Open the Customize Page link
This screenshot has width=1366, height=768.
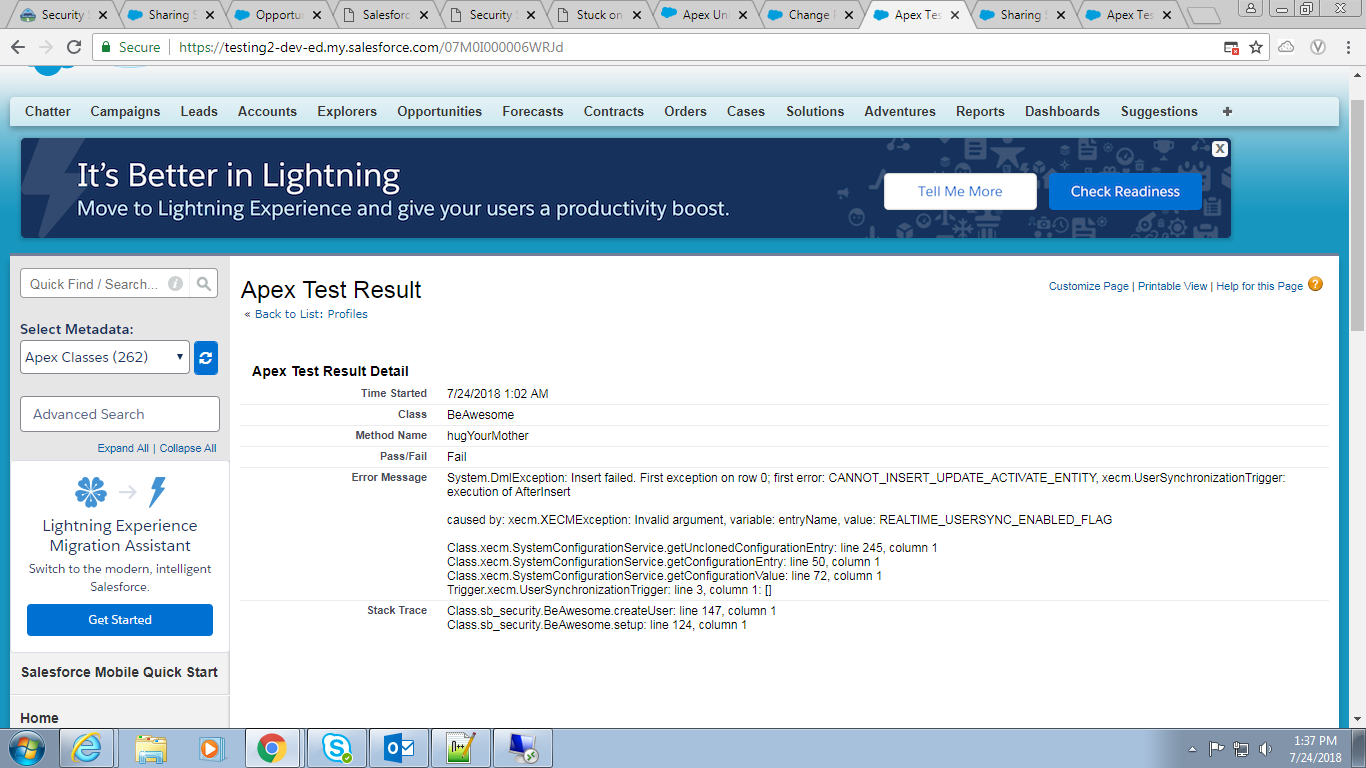pos(1089,286)
